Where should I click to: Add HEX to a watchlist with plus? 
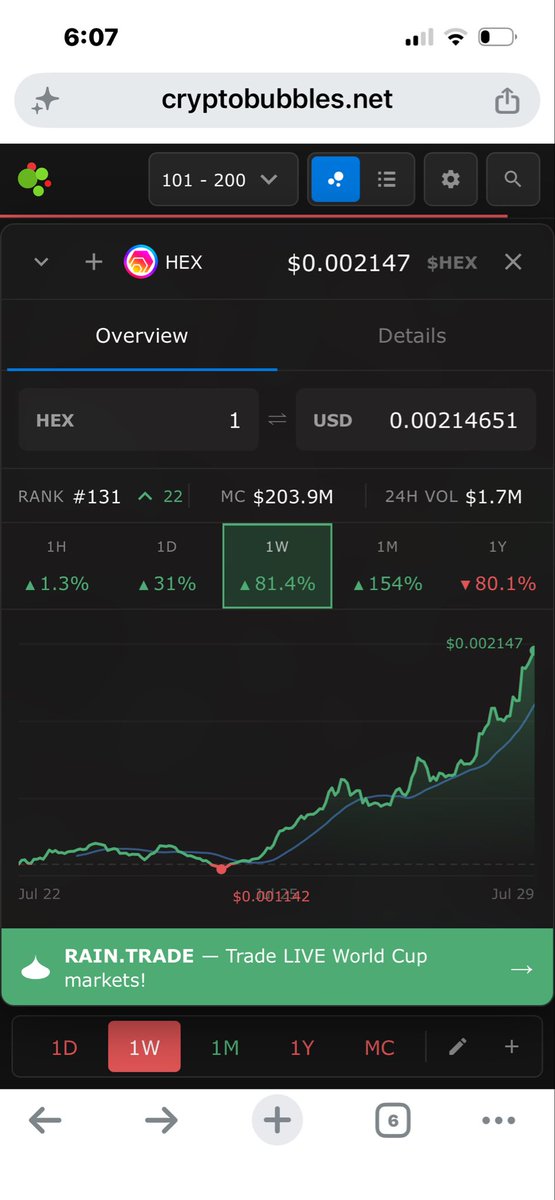click(x=94, y=262)
